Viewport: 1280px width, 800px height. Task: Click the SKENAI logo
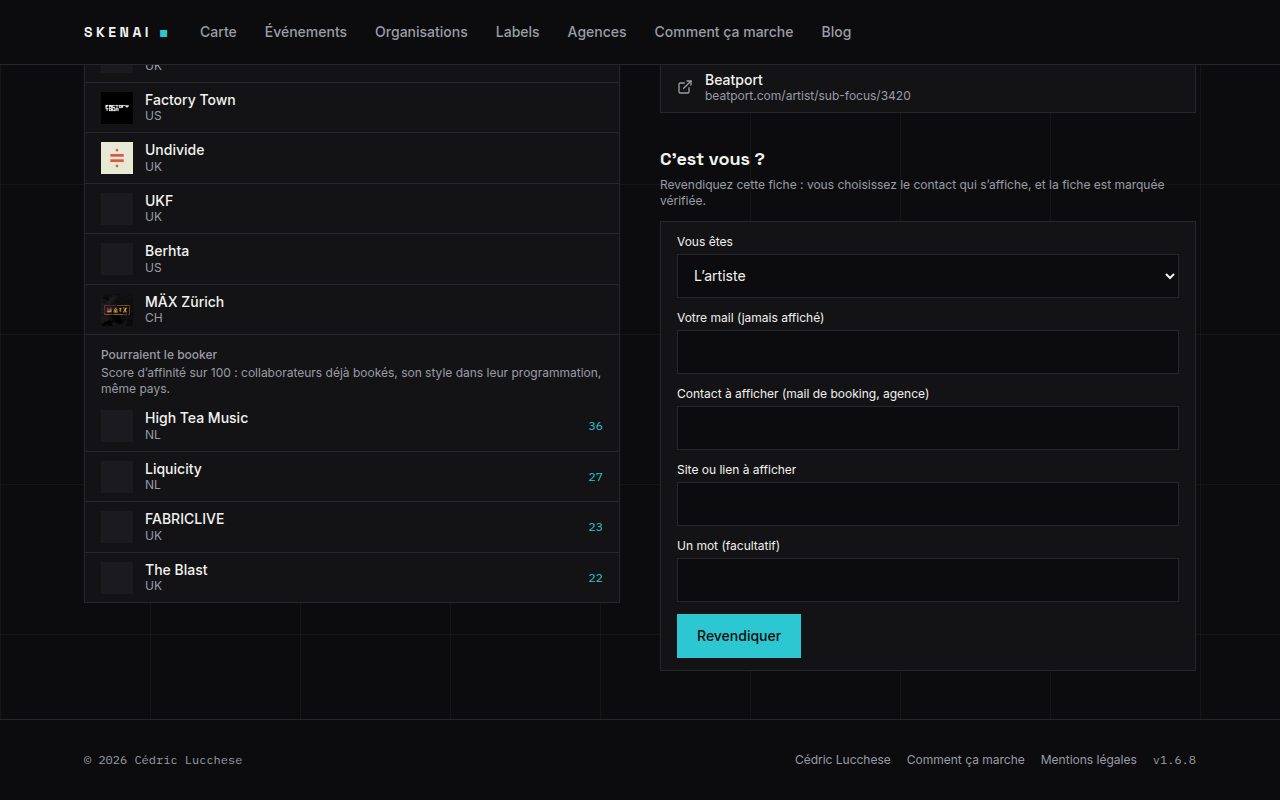point(126,32)
